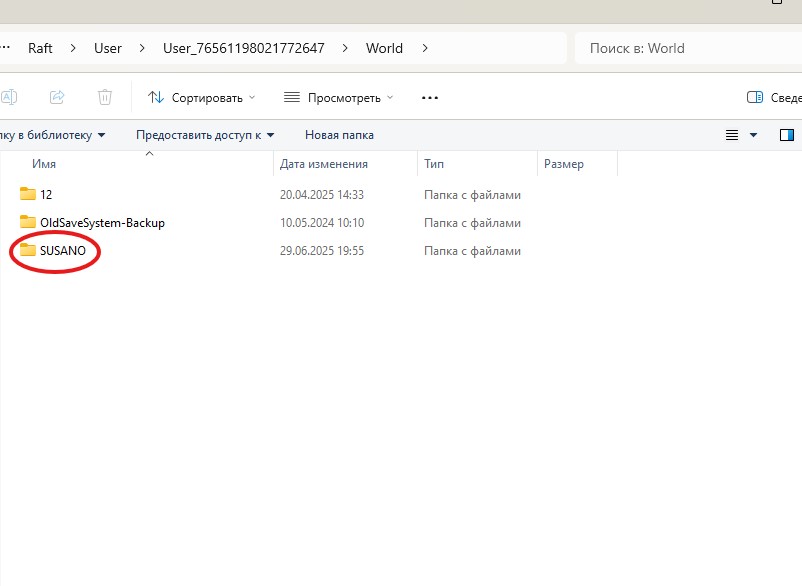Expand chevron after World in the path
Viewport: 802px width, 586px height.
click(425, 48)
